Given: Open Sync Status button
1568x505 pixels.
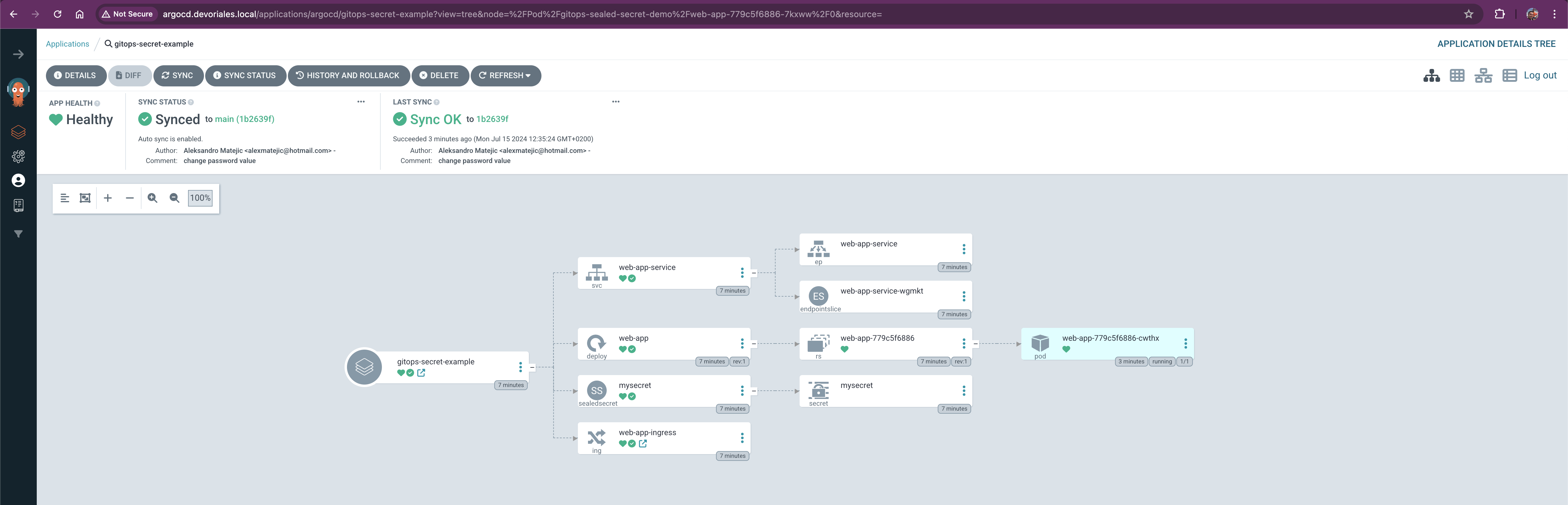Looking at the screenshot, I should pos(245,76).
